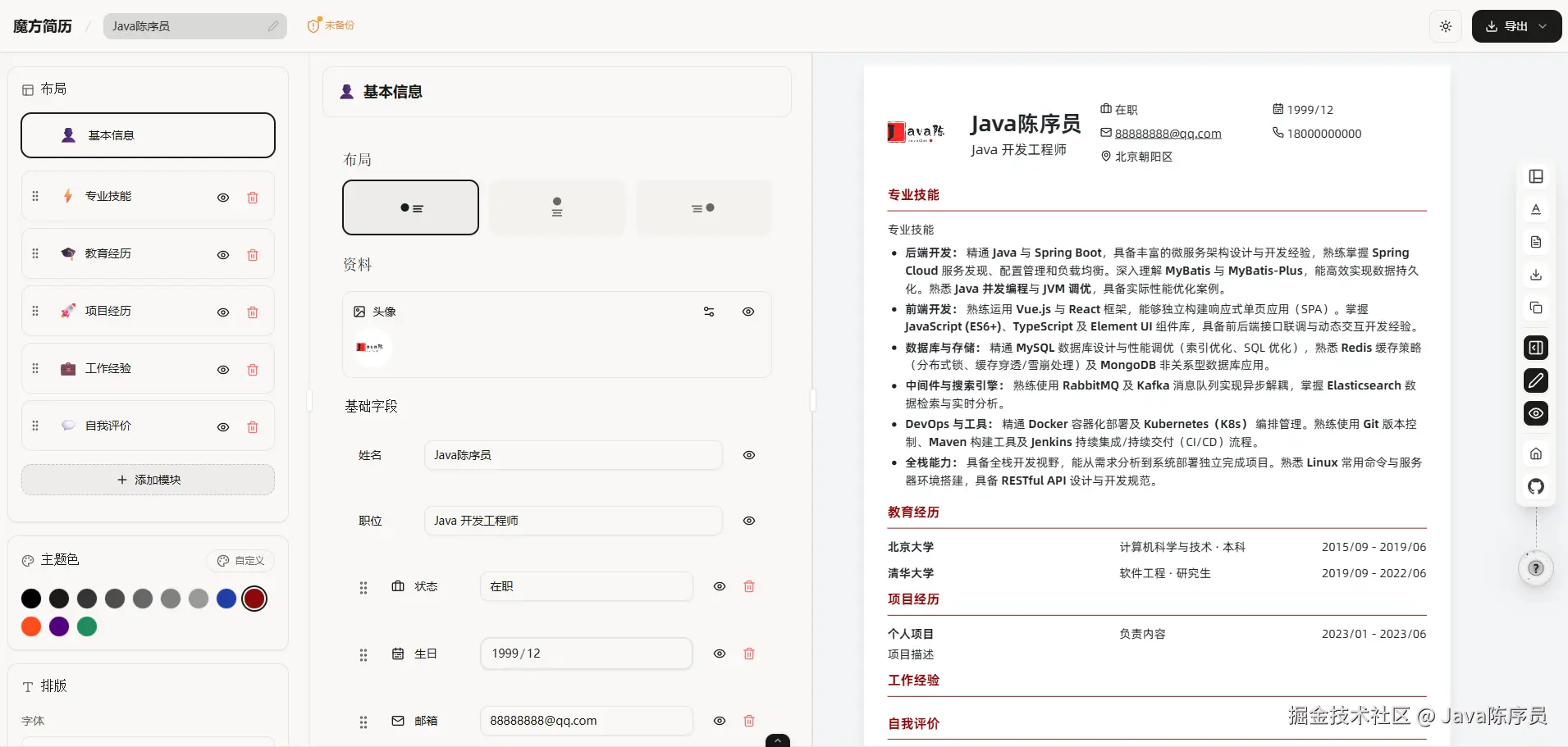Go home via the house icon

tap(1536, 453)
